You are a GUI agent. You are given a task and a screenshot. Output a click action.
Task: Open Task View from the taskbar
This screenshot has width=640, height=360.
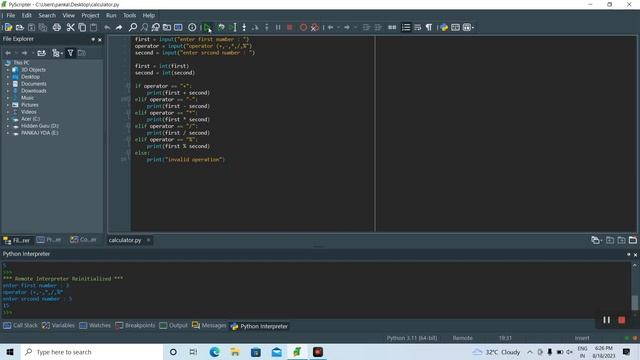193,352
